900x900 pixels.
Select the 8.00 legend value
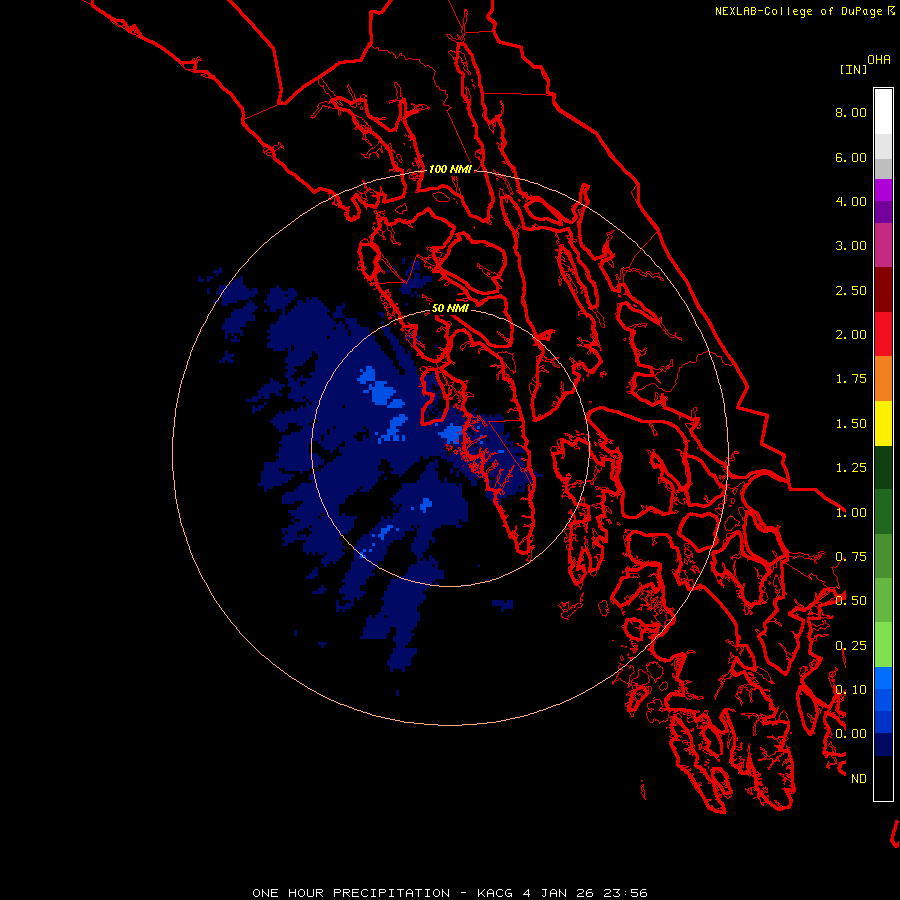851,112
